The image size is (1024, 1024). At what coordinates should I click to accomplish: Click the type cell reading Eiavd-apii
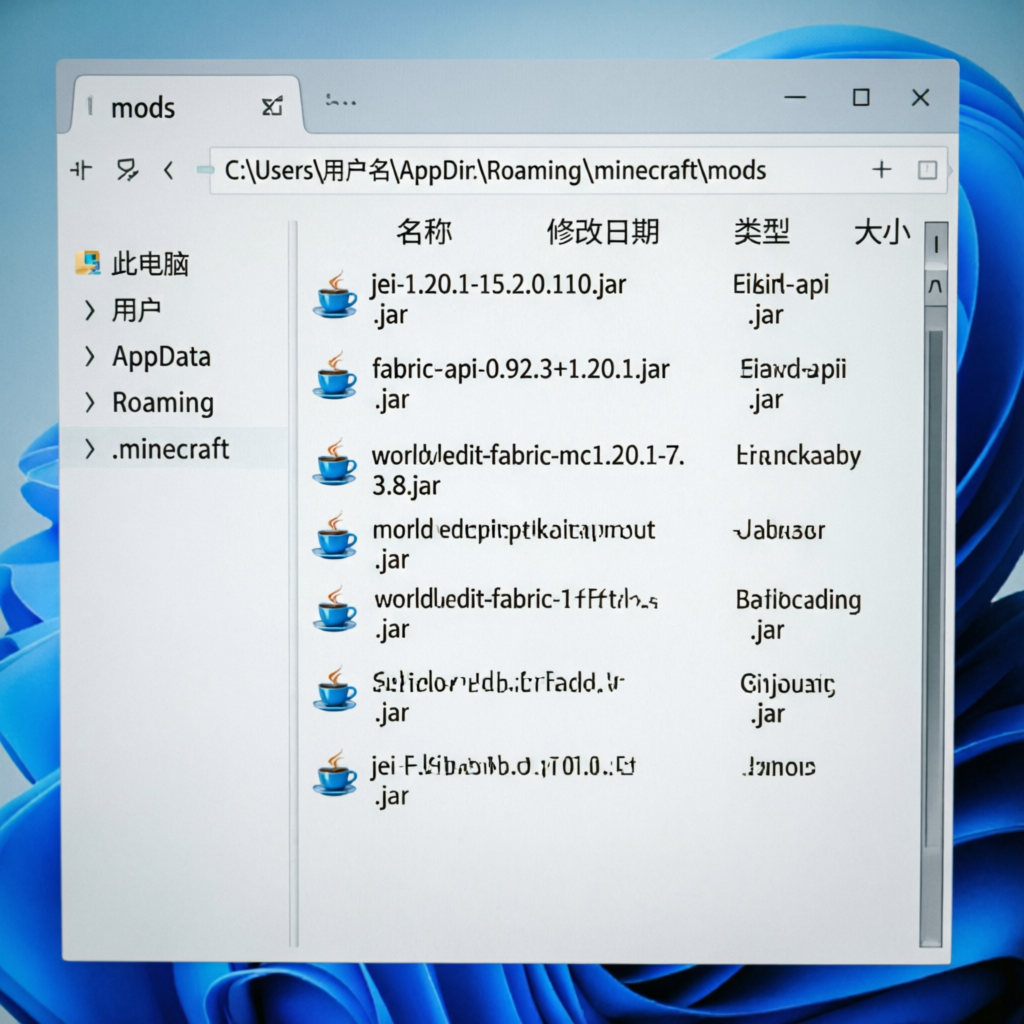(x=793, y=384)
